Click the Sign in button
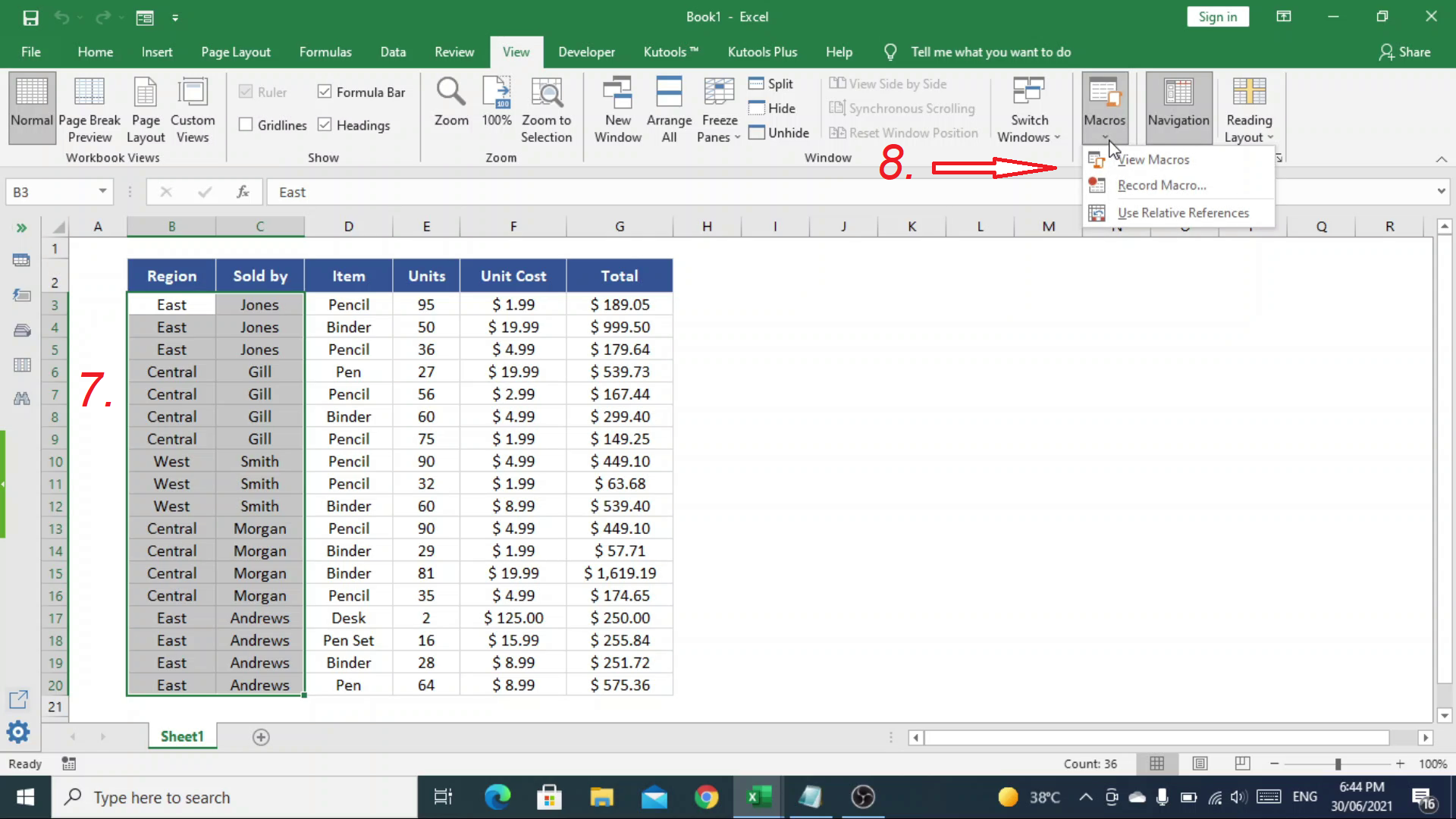This screenshot has height=819, width=1456. click(x=1217, y=16)
